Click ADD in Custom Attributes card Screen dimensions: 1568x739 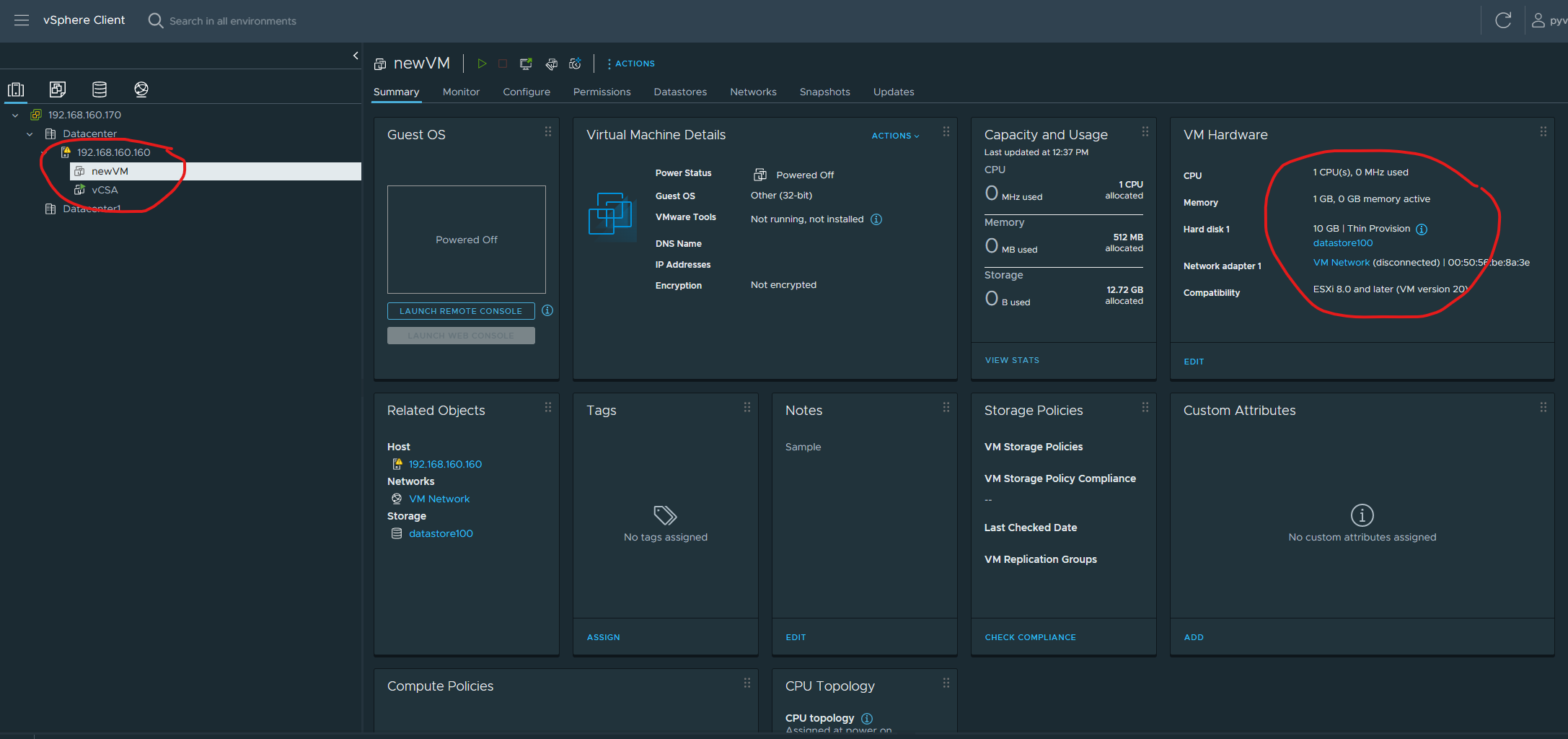tap(1194, 637)
